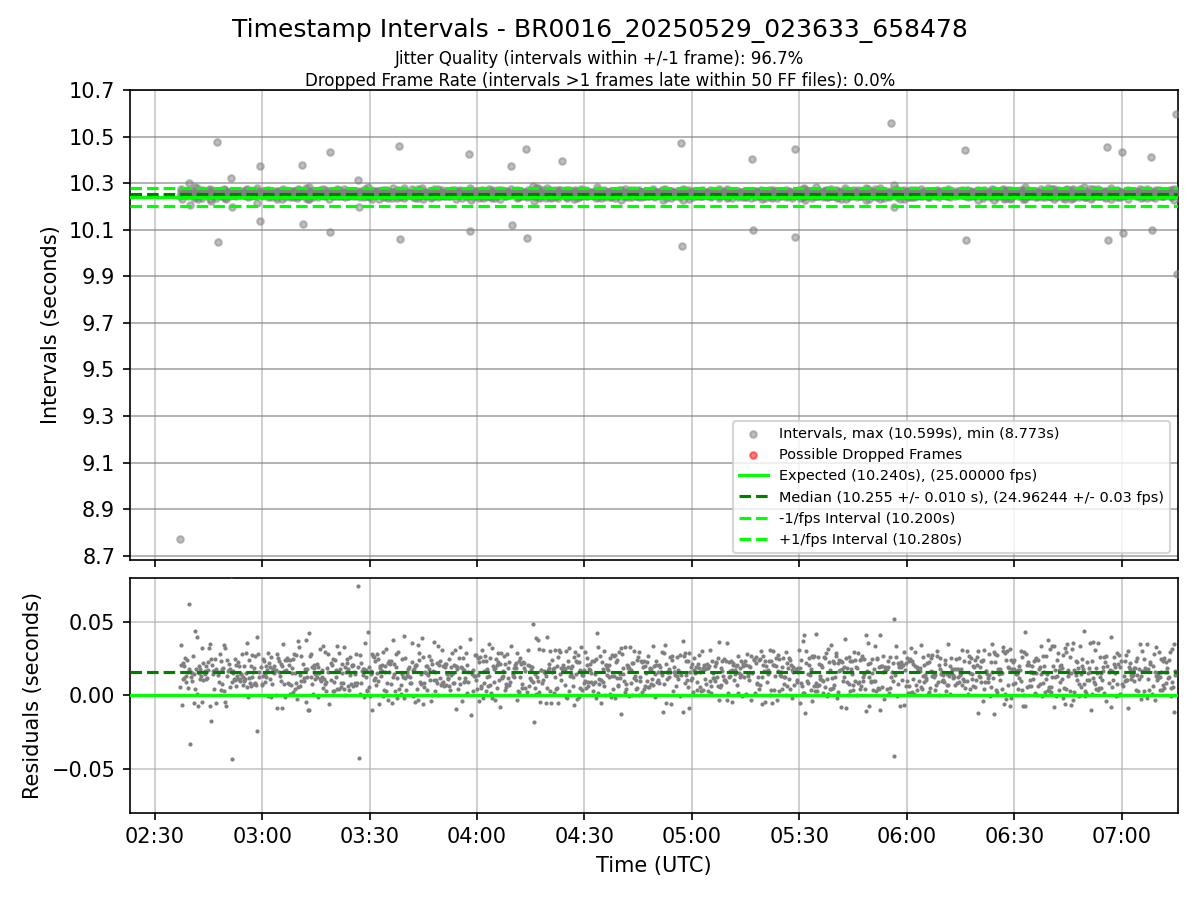Image resolution: width=1200 pixels, height=900 pixels.
Task: Click the 'Jitter Quality' 96.7% subtitle line
Action: (x=599, y=58)
